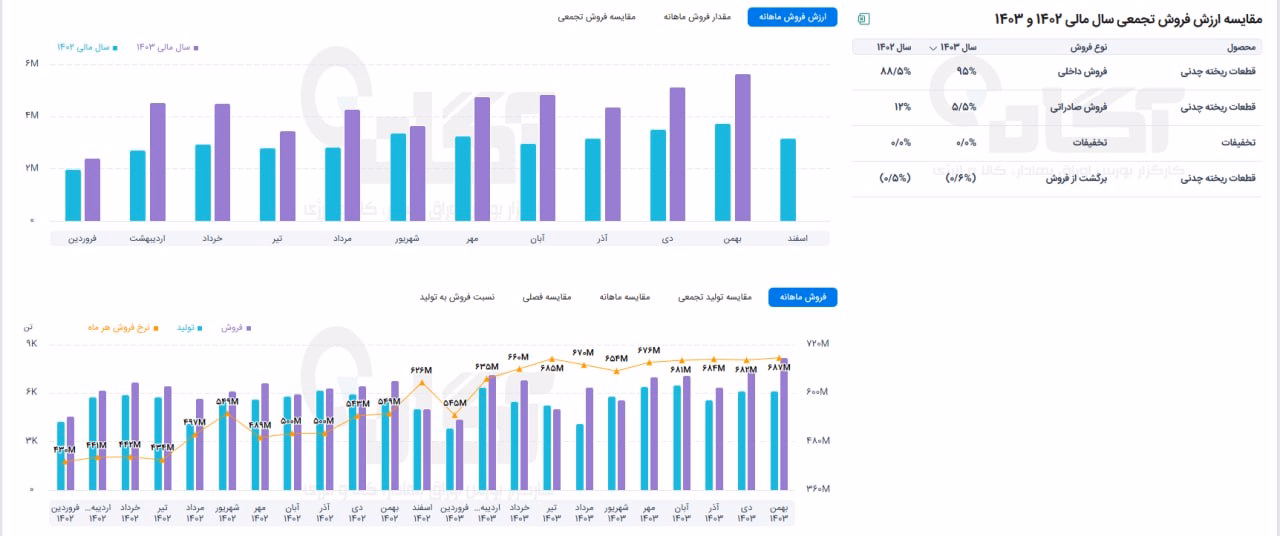Click the ۶۸۷M data label

click(x=777, y=368)
